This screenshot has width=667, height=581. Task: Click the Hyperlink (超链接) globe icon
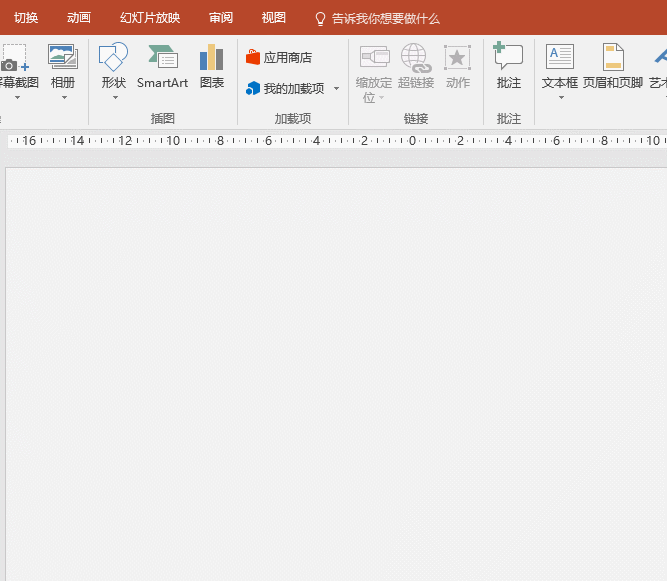414,58
